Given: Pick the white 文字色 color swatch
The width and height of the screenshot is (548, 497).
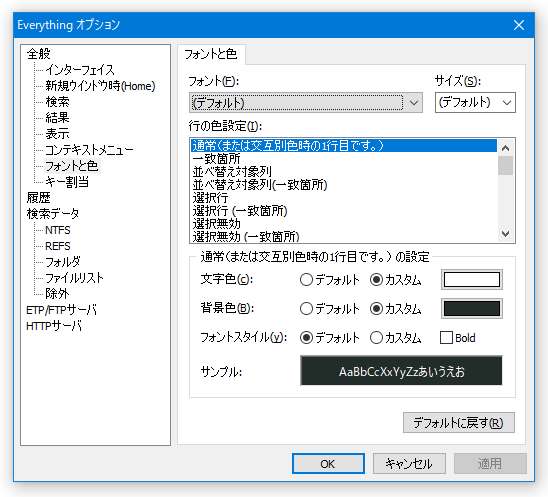Looking at the screenshot, I should coord(472,280).
